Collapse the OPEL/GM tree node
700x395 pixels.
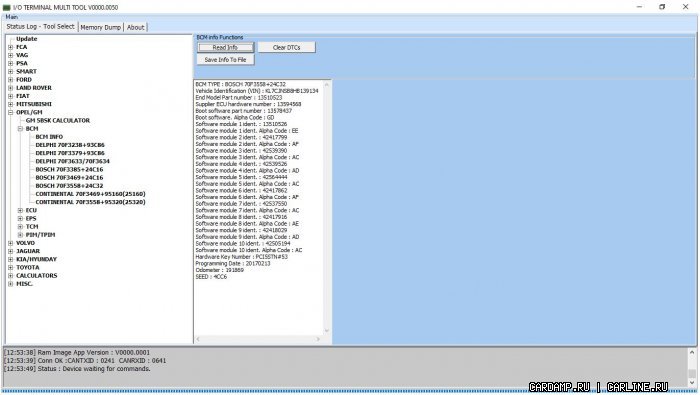pos(10,112)
